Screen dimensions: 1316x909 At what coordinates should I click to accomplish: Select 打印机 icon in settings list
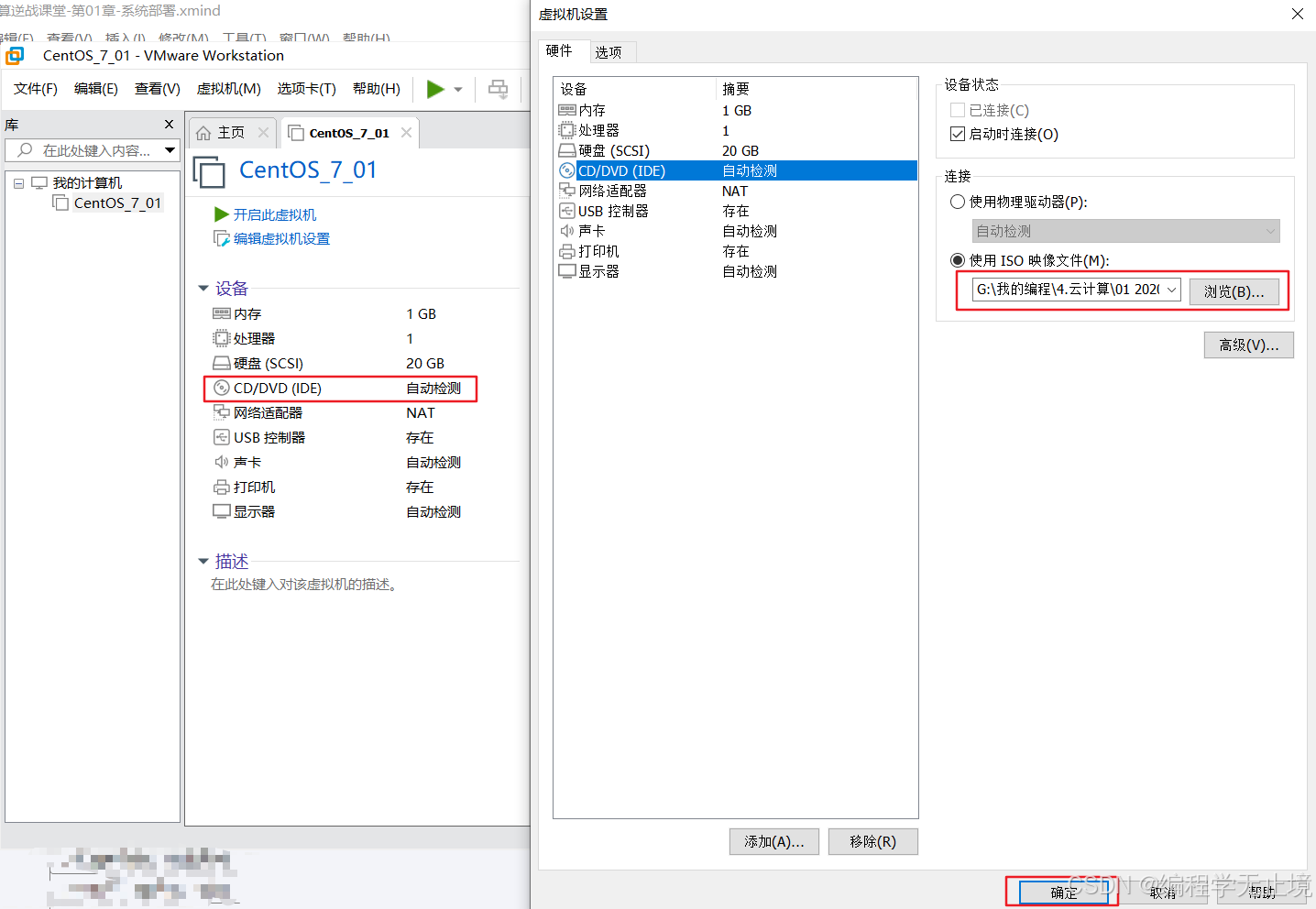(567, 251)
